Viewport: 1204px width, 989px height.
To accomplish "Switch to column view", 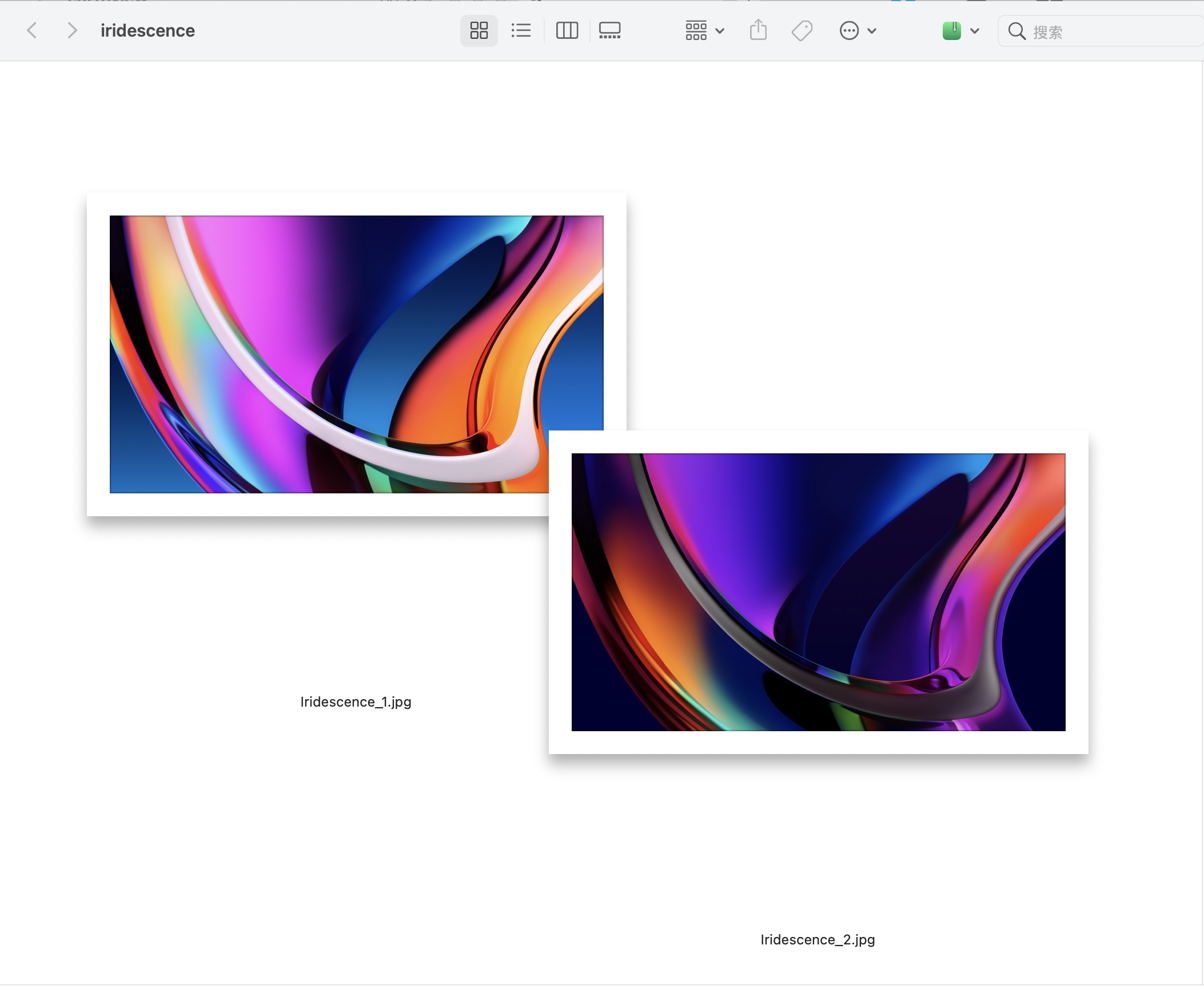I will (x=567, y=30).
